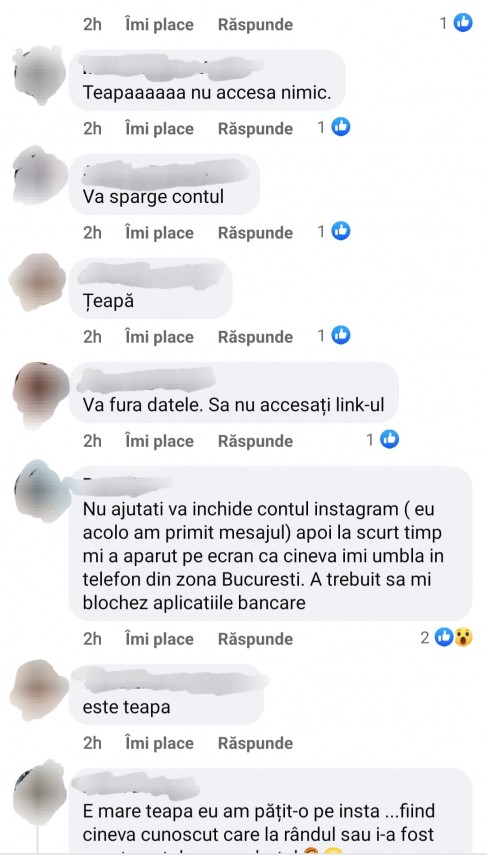487x855 pixels.
Task: Open the wow emoji reaction on Instagram comment
Action: click(463, 637)
